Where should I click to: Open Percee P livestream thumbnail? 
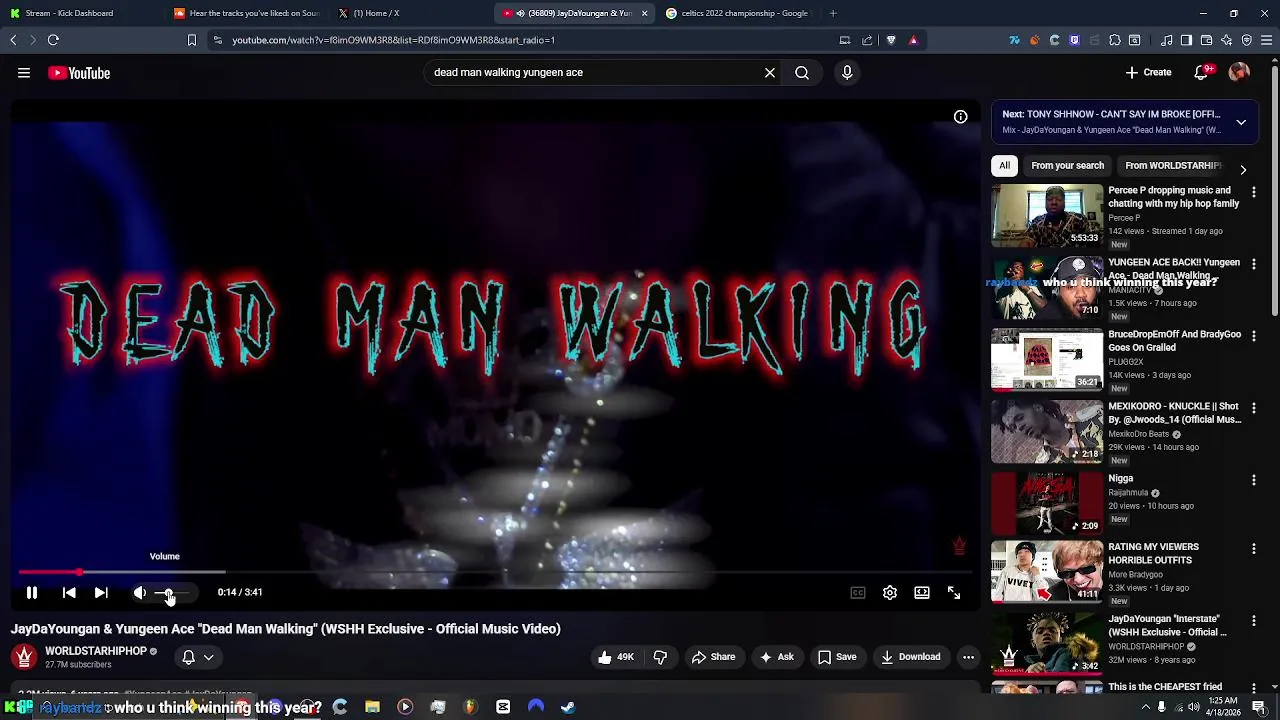pos(1047,215)
